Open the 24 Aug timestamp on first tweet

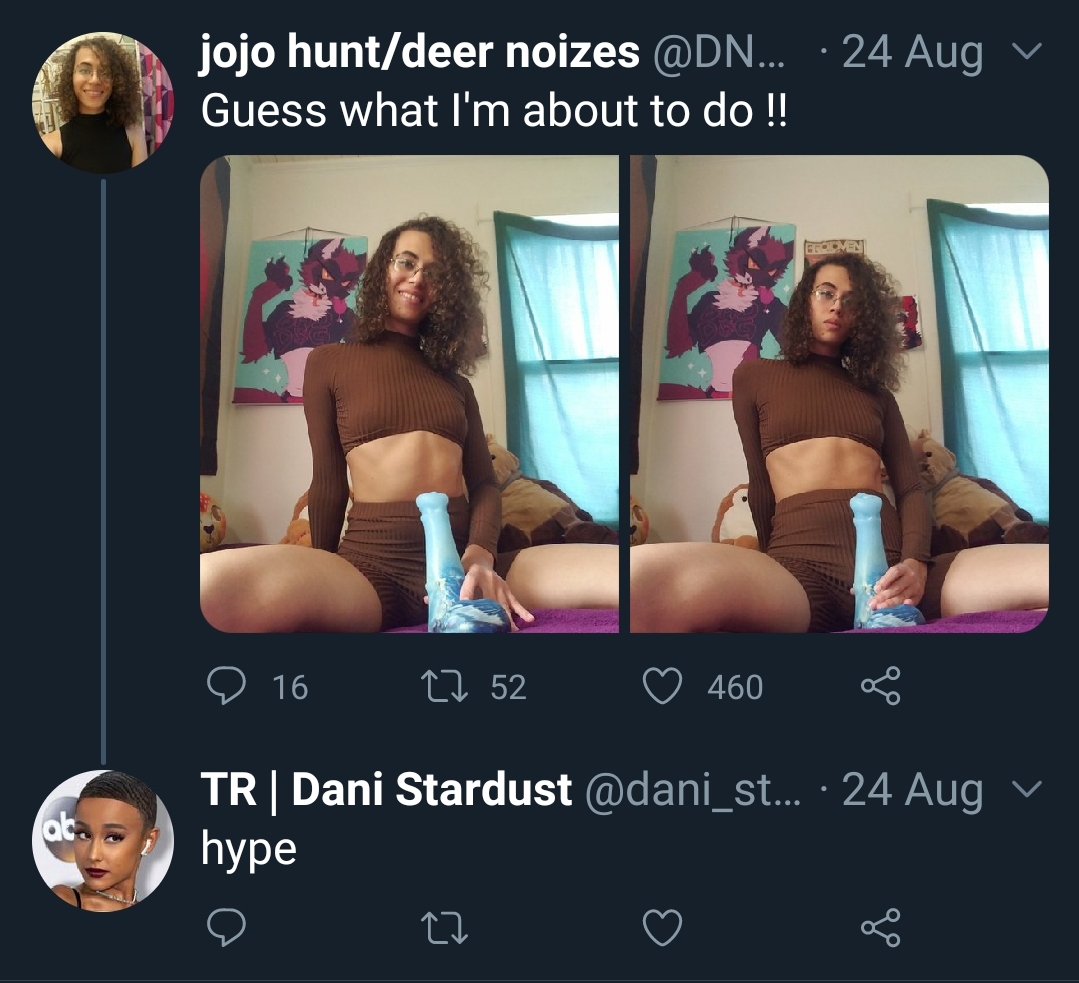(912, 53)
